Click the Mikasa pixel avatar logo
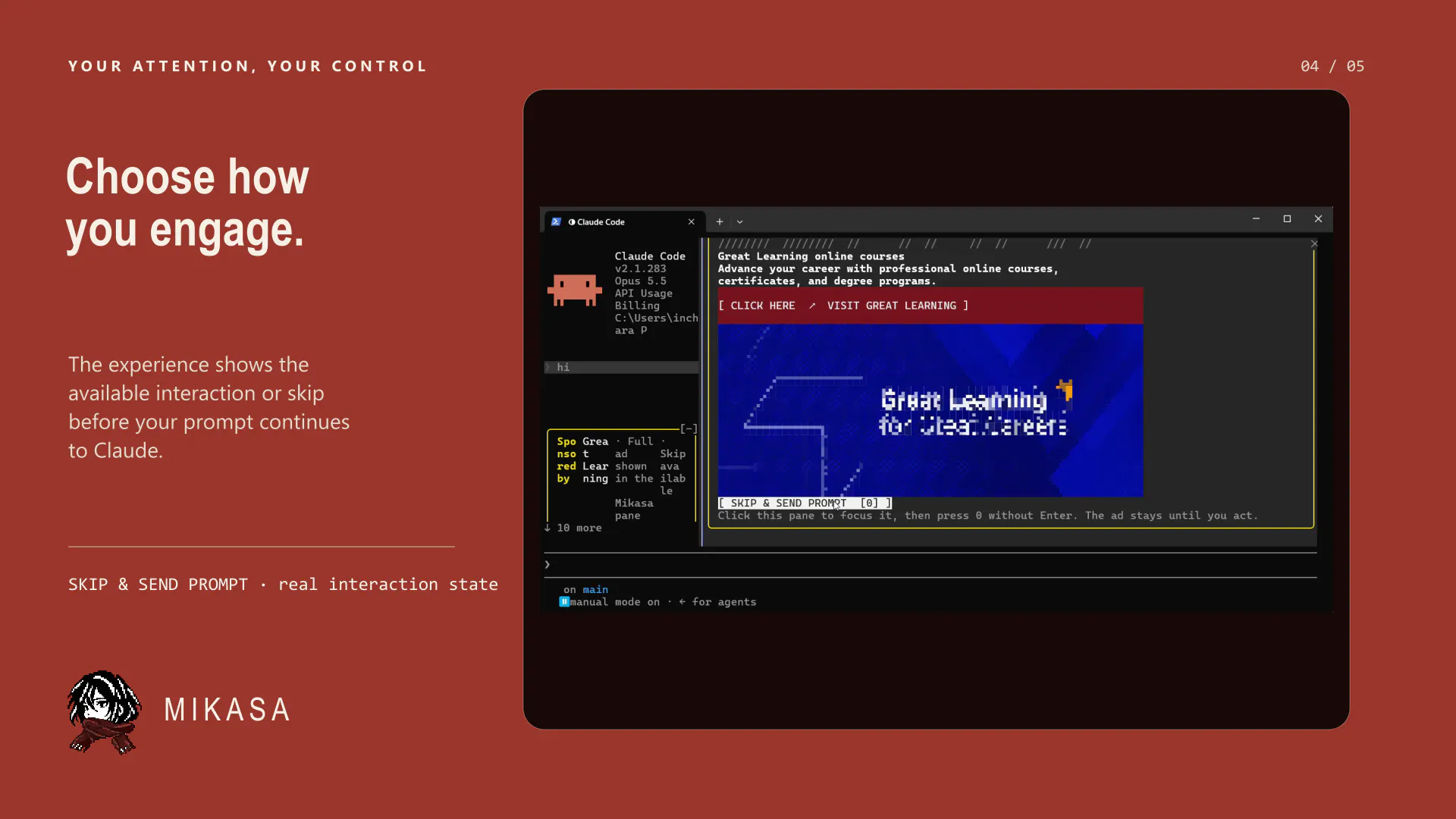The image size is (1456, 819). 104,712
